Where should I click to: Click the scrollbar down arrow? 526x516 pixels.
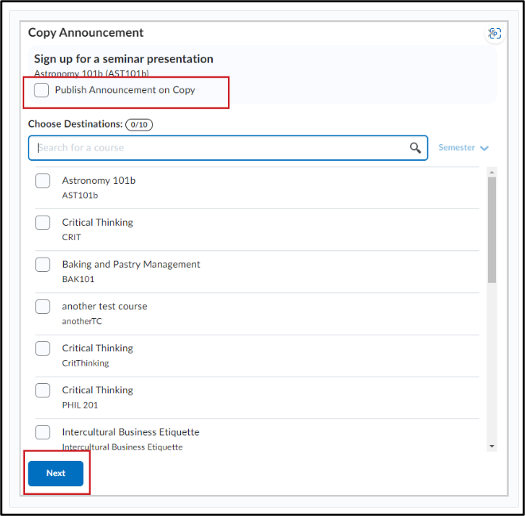point(492,446)
